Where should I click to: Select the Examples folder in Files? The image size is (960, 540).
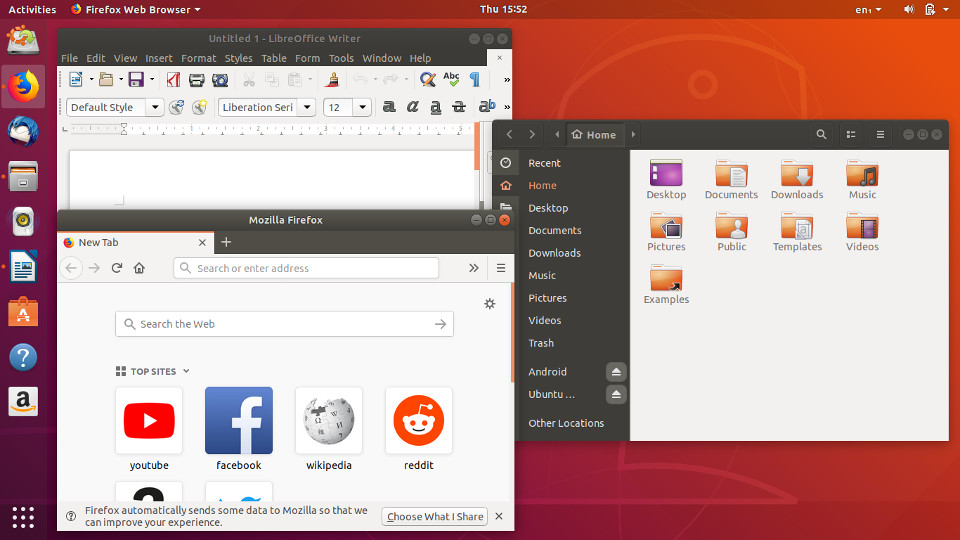point(666,285)
